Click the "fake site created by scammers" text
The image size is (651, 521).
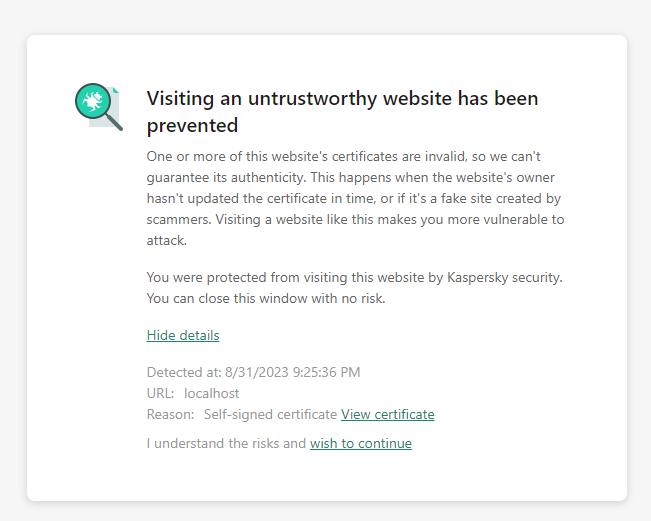click(x=480, y=198)
